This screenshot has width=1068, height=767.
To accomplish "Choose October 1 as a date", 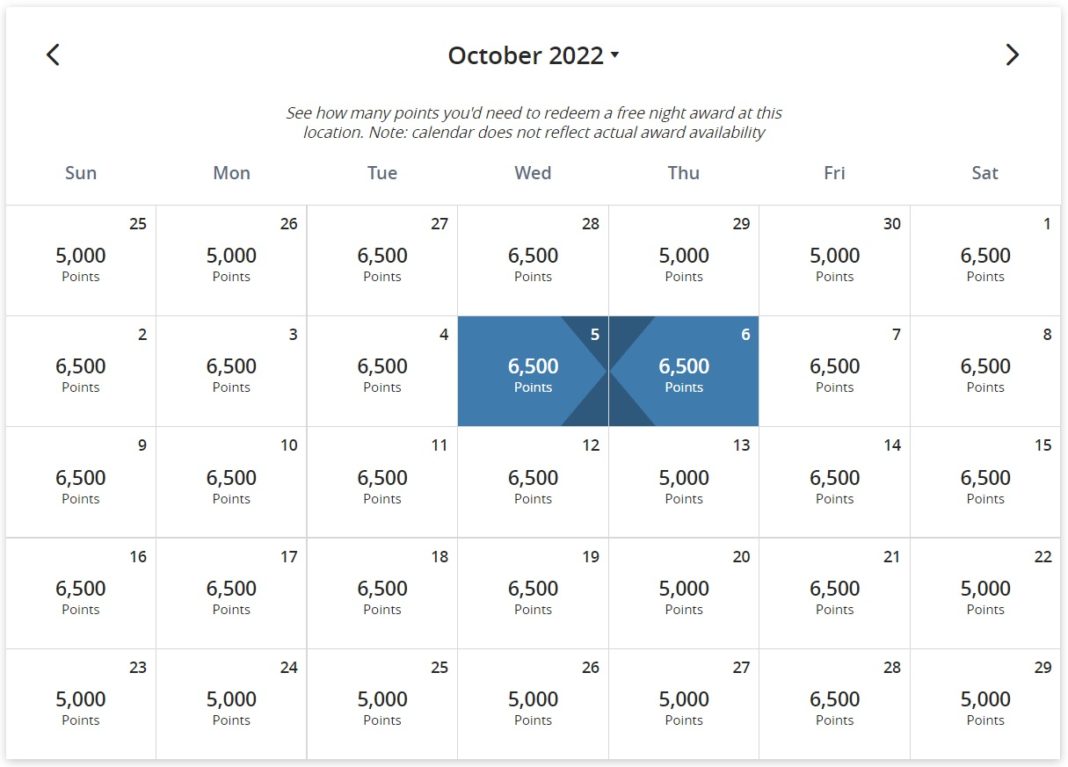I will point(985,258).
